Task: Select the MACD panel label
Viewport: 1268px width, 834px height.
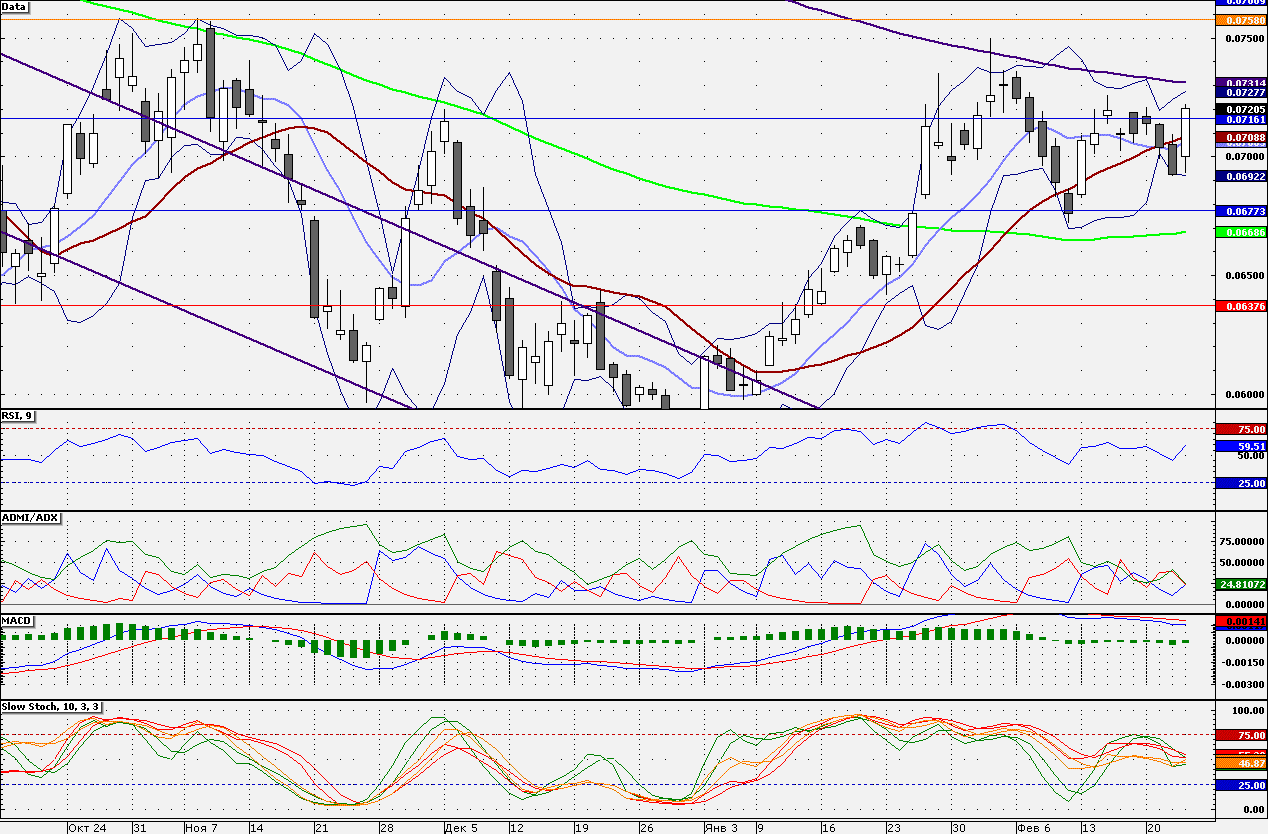Action: (17, 621)
